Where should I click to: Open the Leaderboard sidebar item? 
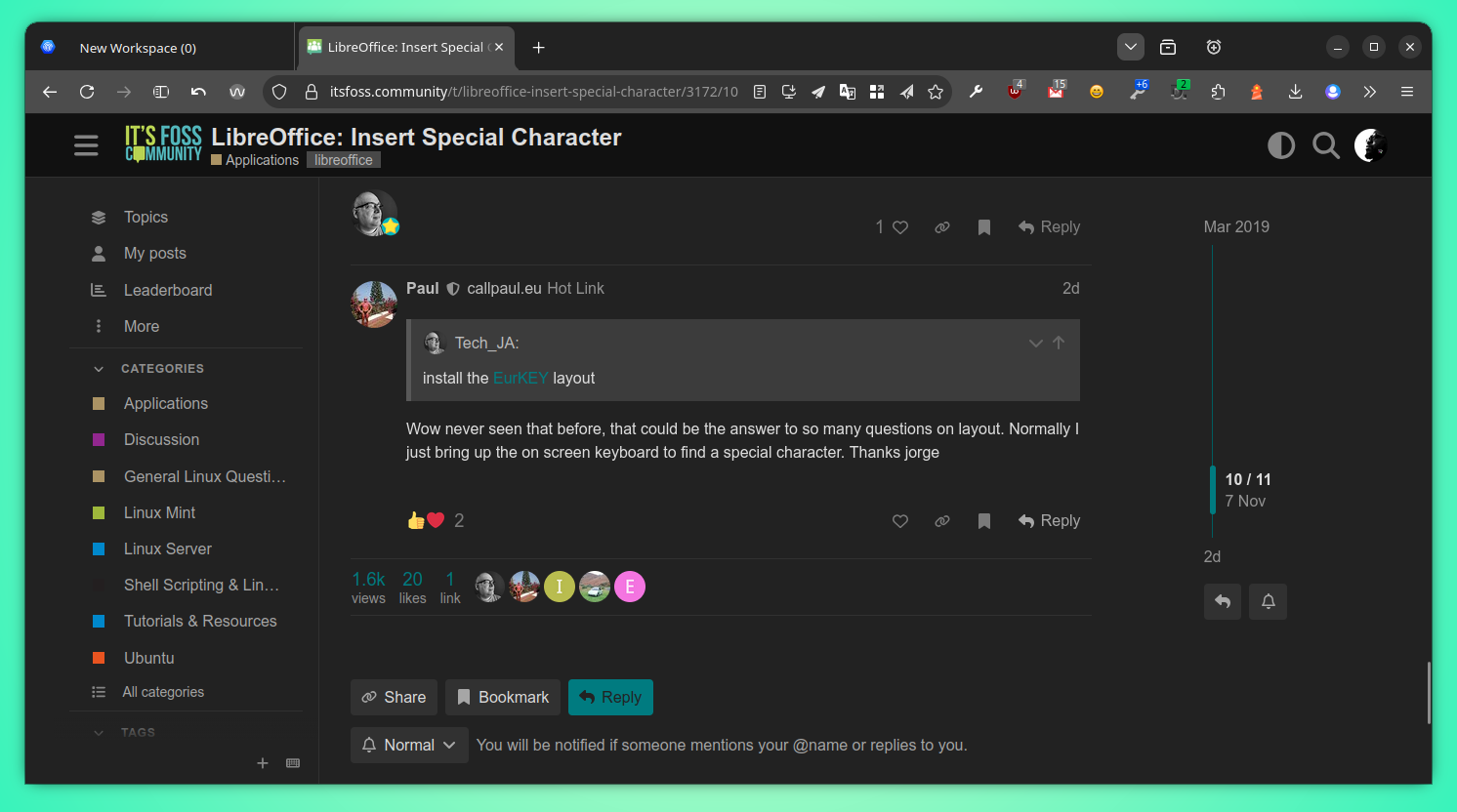tap(167, 290)
